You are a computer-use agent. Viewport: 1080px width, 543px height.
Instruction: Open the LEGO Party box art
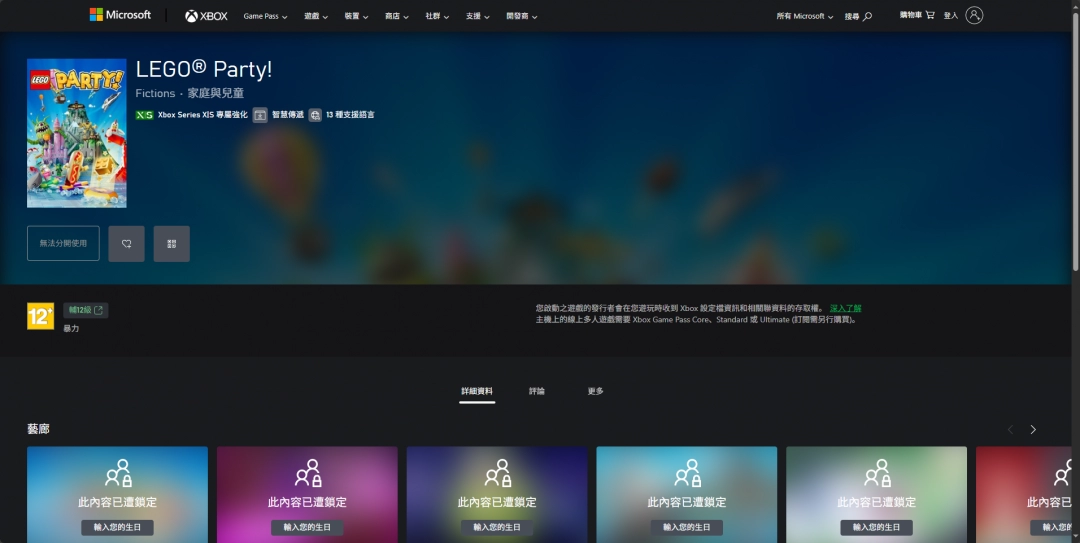[x=76, y=133]
